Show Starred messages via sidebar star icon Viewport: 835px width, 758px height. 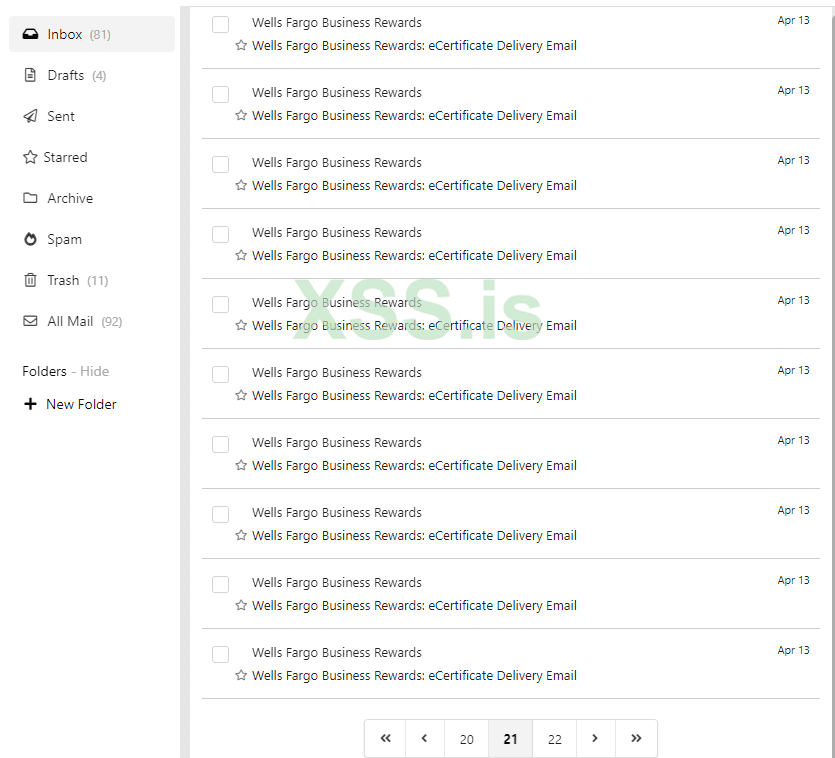(30, 157)
